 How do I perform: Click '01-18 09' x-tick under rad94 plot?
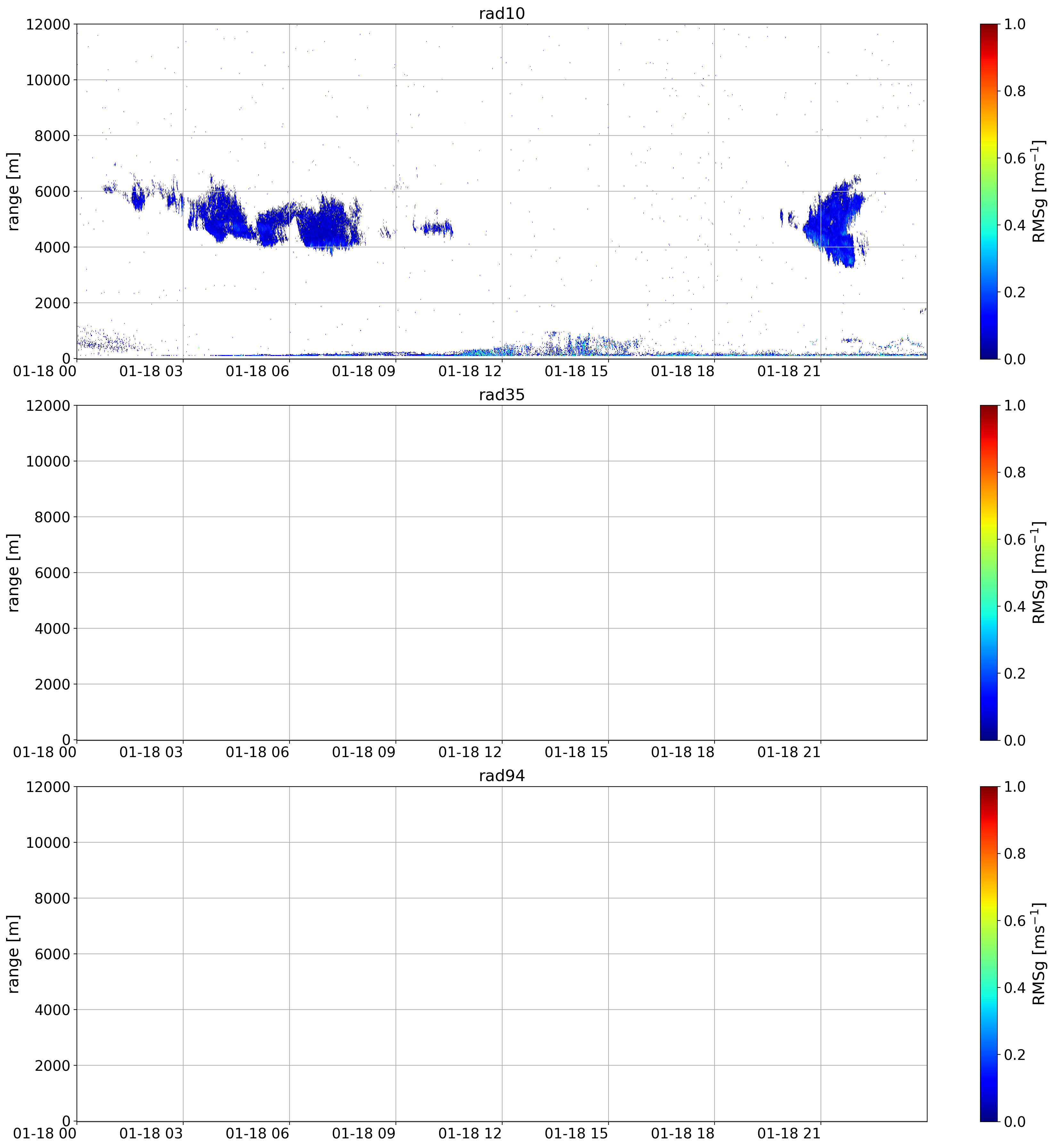click(x=364, y=1133)
